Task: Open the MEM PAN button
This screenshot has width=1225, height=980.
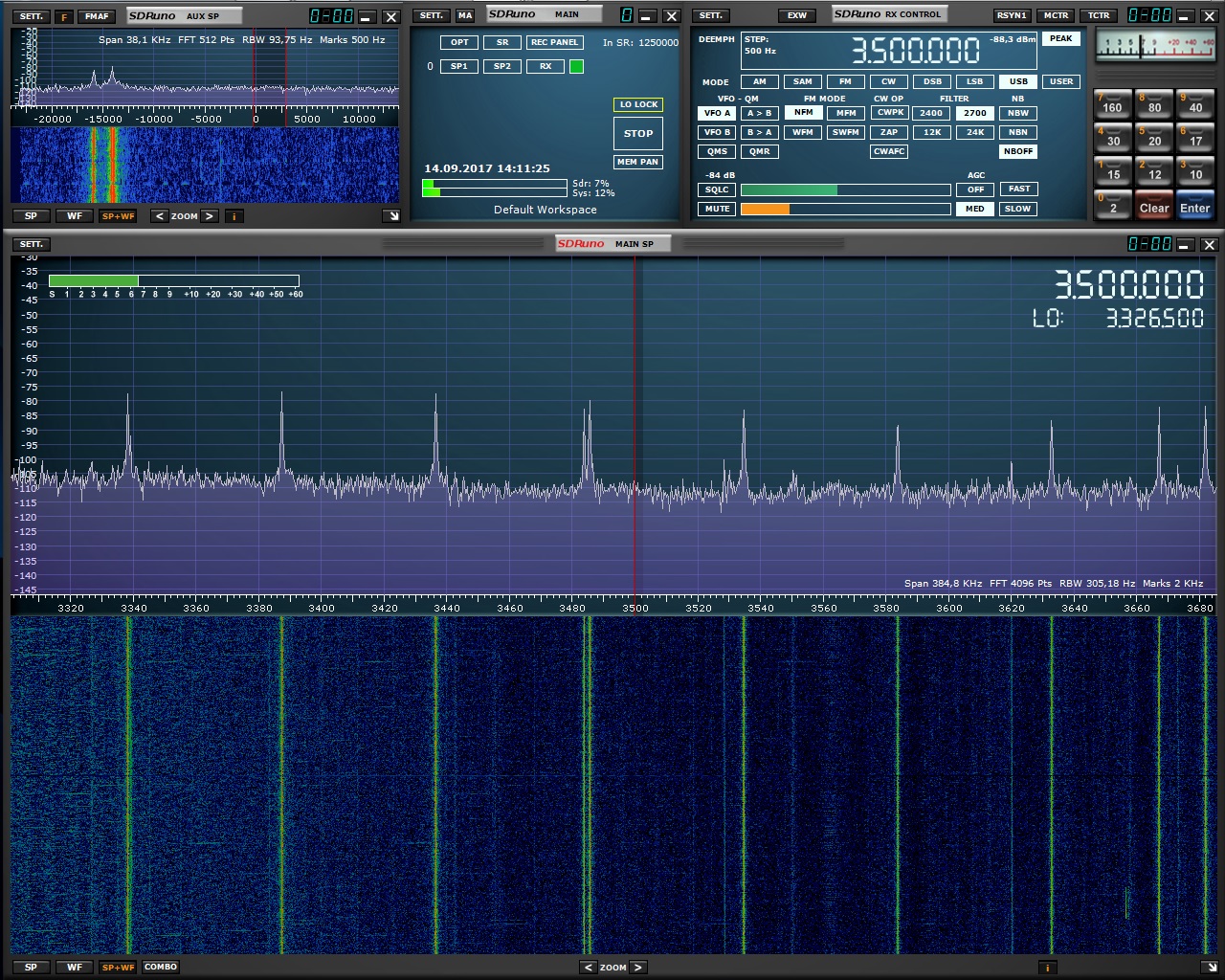Action: (638, 162)
